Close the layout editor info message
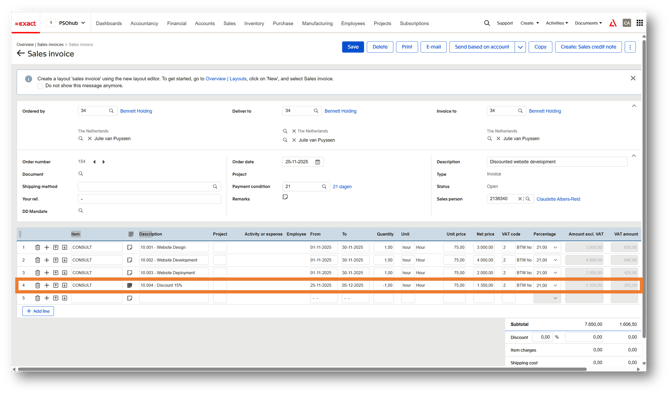This screenshot has height=395, width=670. coord(633,78)
